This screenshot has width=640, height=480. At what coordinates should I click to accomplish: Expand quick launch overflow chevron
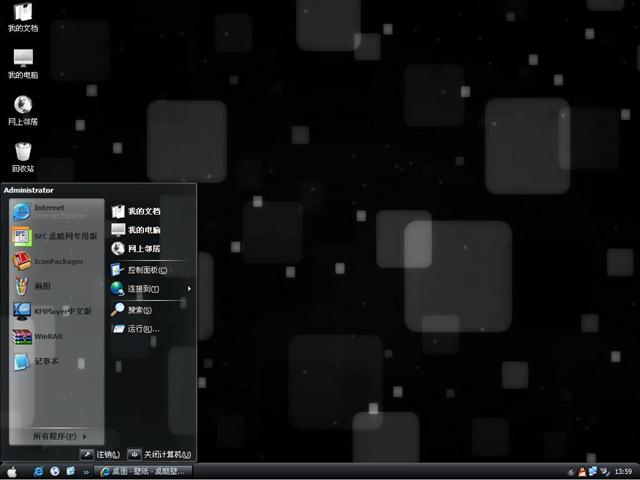(x=86, y=472)
